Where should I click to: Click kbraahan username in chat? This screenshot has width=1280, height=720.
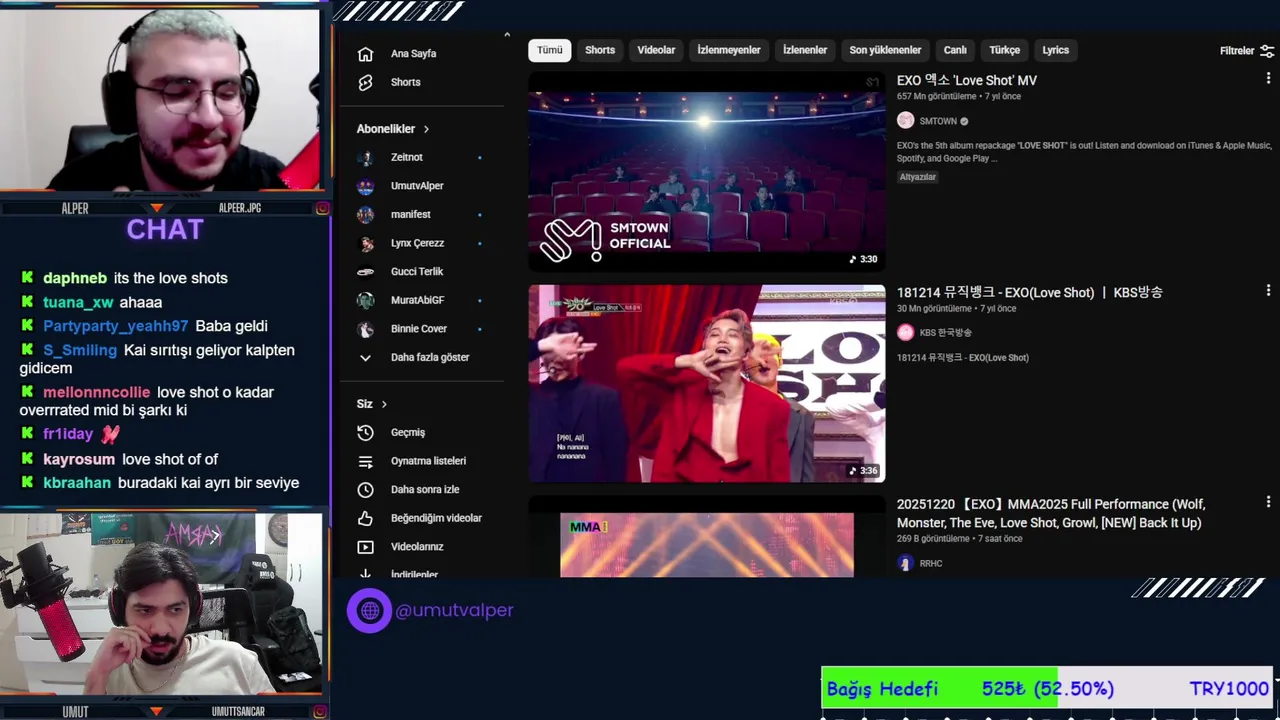77,483
